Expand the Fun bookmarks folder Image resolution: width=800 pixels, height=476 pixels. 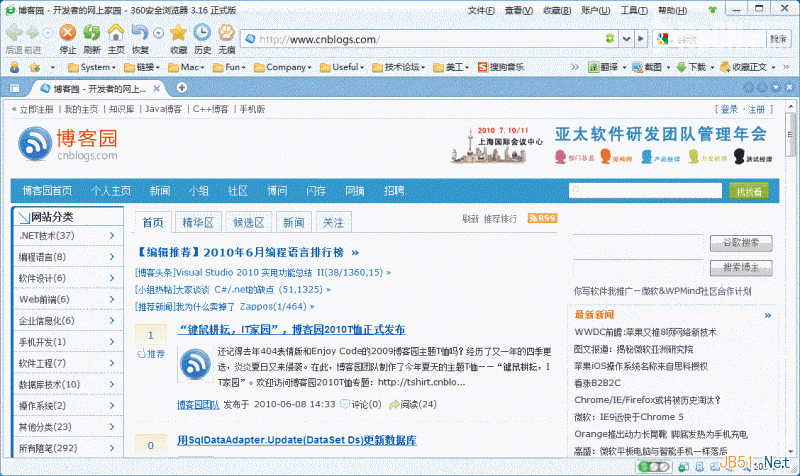coord(230,67)
